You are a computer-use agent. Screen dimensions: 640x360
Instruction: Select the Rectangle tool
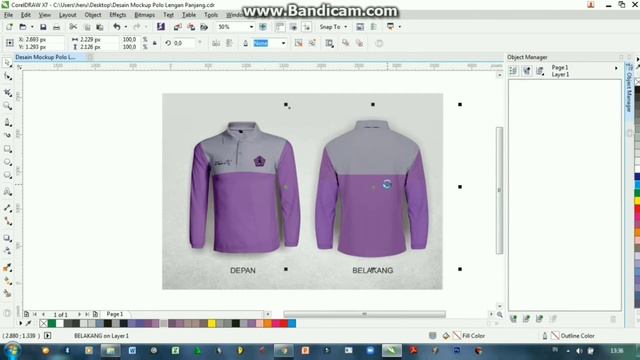[x=7, y=149]
